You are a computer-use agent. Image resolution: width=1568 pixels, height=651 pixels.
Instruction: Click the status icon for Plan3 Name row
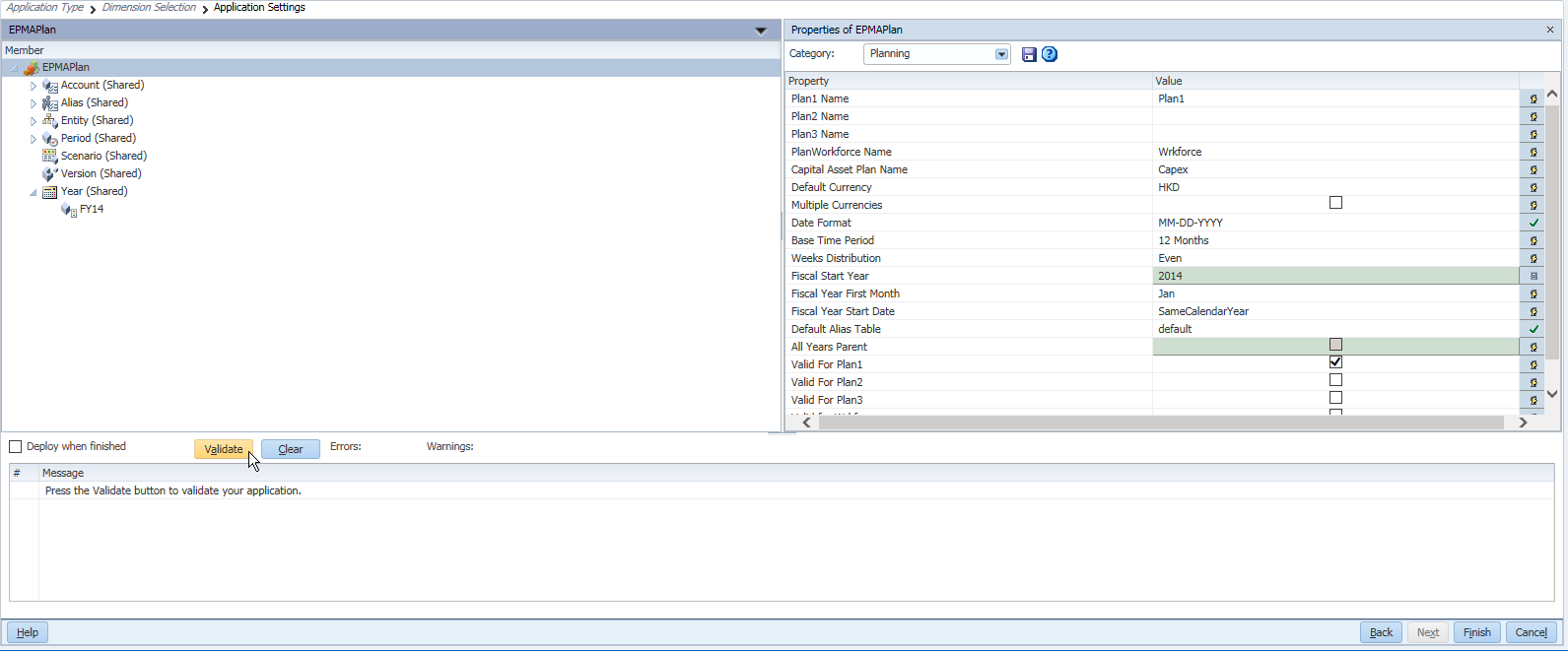click(1534, 135)
